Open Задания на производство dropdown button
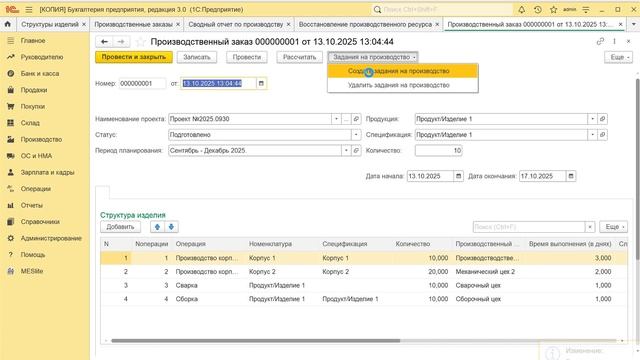Viewport: 640px width, 360px height. click(x=373, y=57)
